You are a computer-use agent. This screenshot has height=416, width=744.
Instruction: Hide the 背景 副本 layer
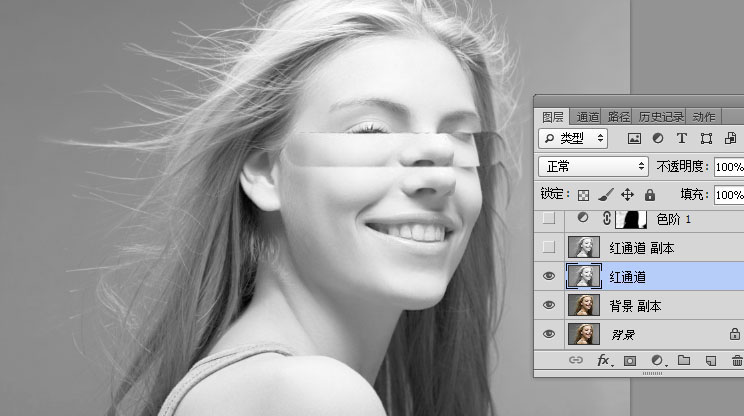pyautogui.click(x=548, y=305)
